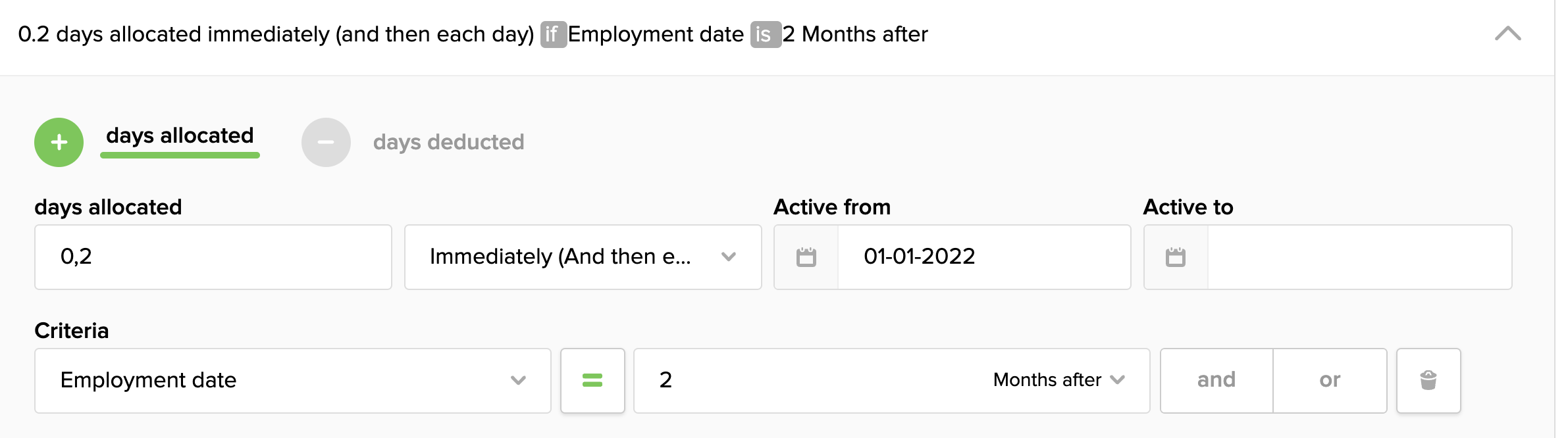Click the empty Active to date field
Screen dimensions: 1568x438
click(x=1359, y=257)
